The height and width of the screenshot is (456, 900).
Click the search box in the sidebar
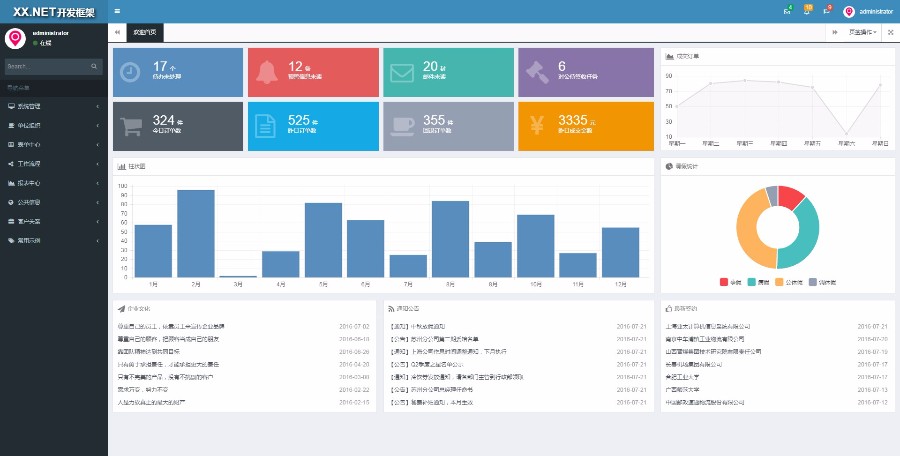click(46, 67)
